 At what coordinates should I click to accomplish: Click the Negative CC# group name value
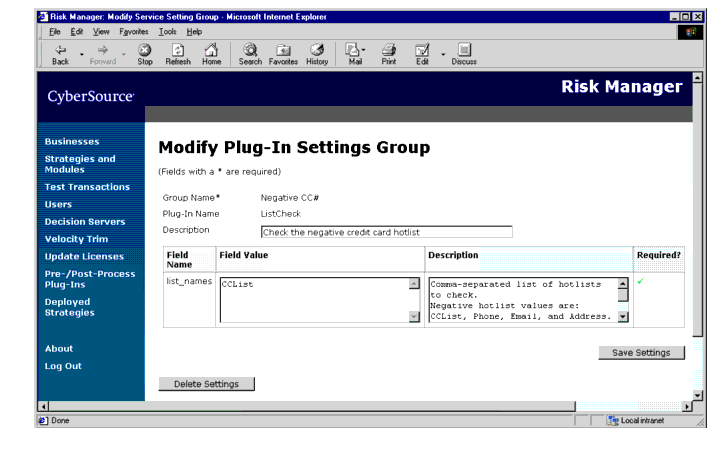[290, 198]
